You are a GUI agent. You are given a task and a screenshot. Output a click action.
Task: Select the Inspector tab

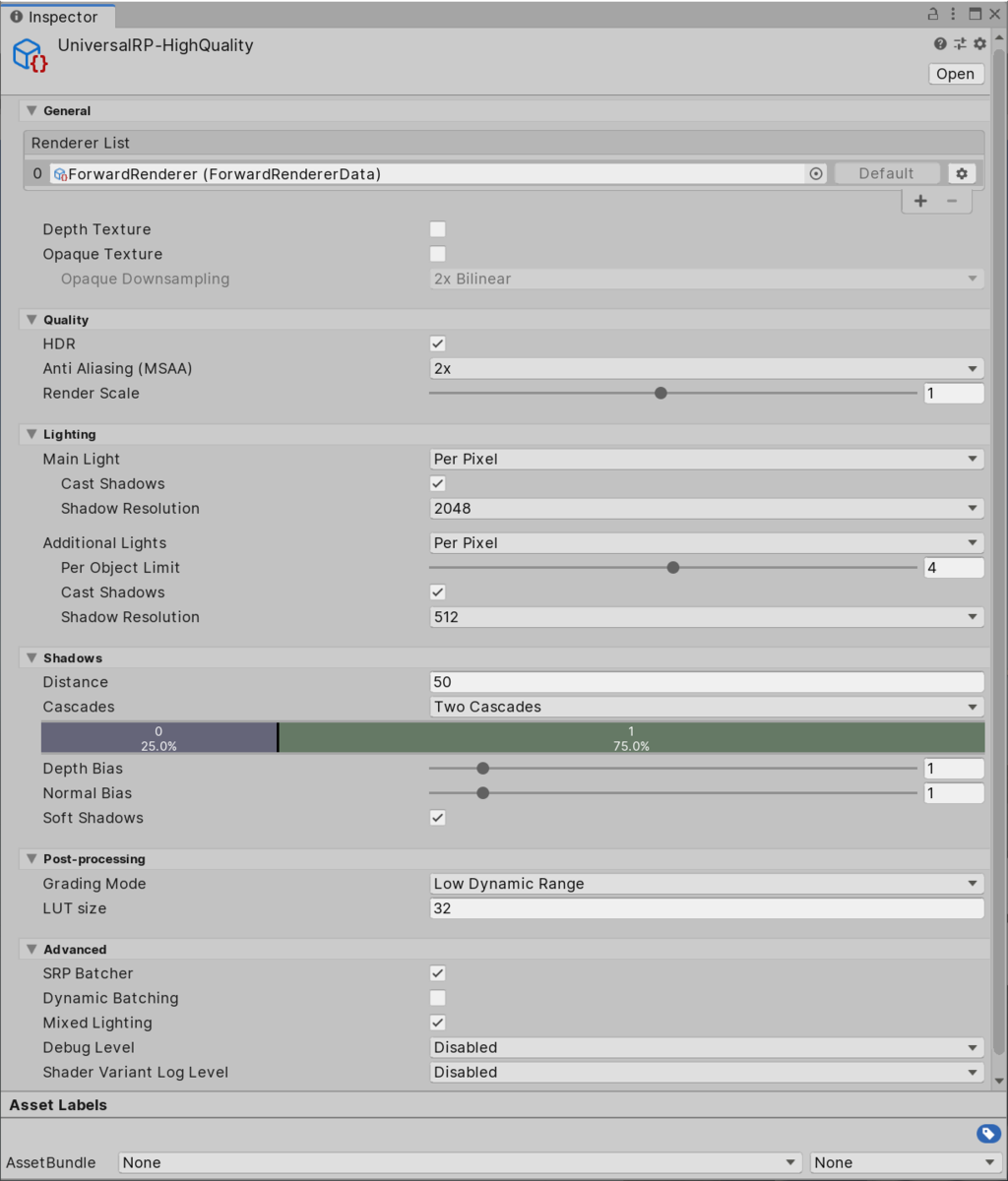pos(57,17)
